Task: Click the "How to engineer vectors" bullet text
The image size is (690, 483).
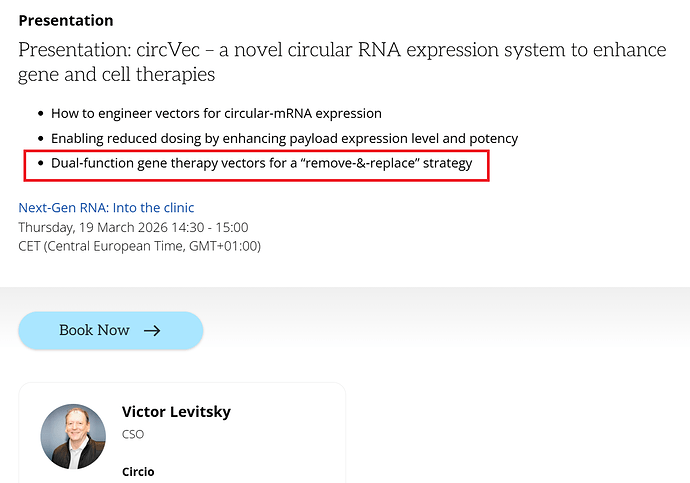Action: (x=216, y=114)
